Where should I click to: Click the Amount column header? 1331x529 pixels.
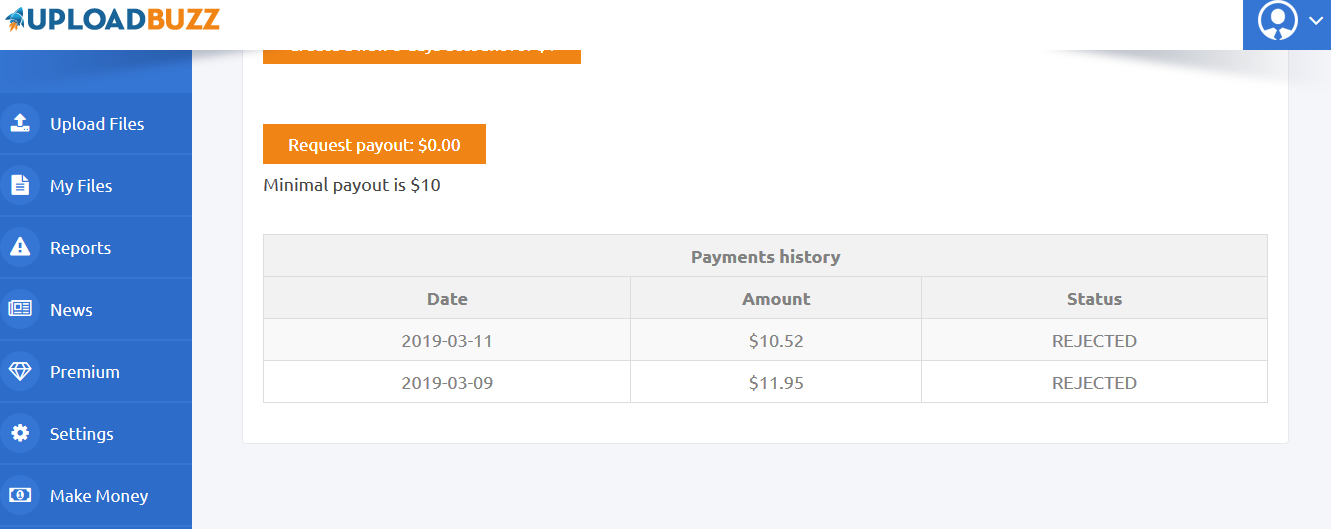[x=776, y=298]
